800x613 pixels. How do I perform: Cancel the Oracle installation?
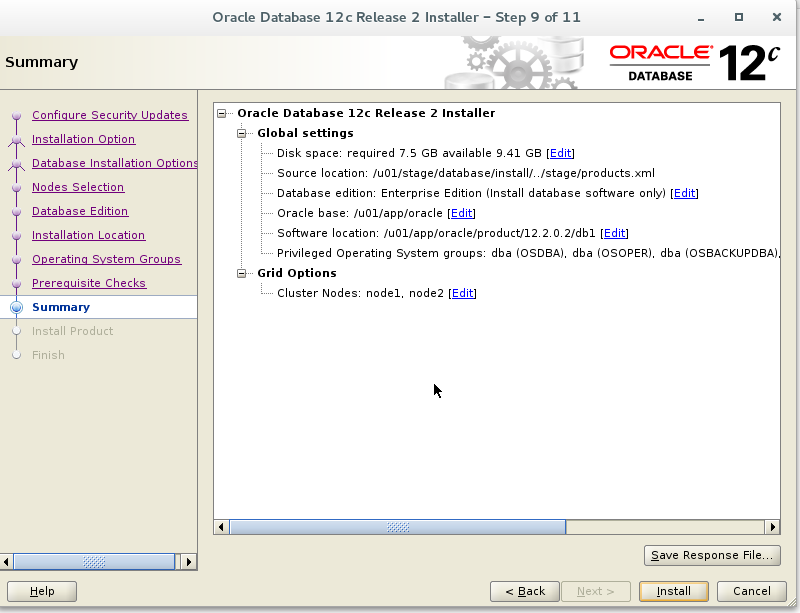click(x=751, y=591)
